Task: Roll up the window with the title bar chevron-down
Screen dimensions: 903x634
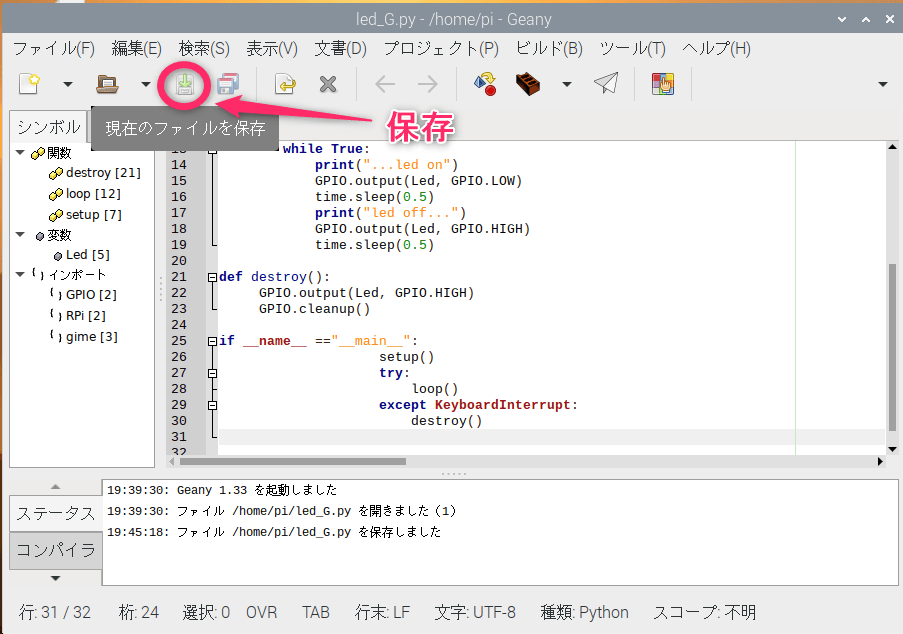Action: click(842, 19)
